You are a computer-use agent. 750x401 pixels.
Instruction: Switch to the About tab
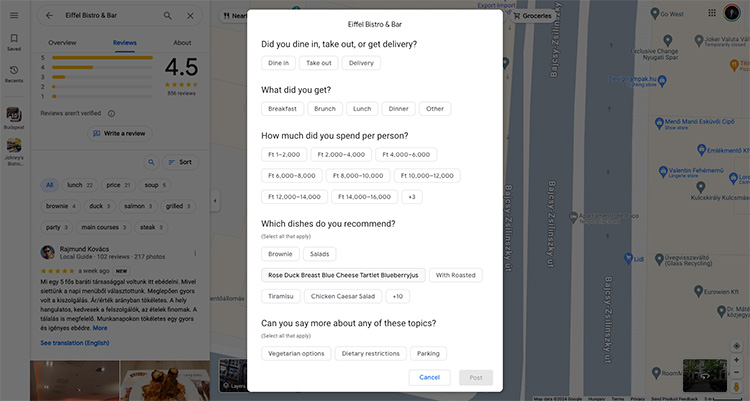(182, 43)
